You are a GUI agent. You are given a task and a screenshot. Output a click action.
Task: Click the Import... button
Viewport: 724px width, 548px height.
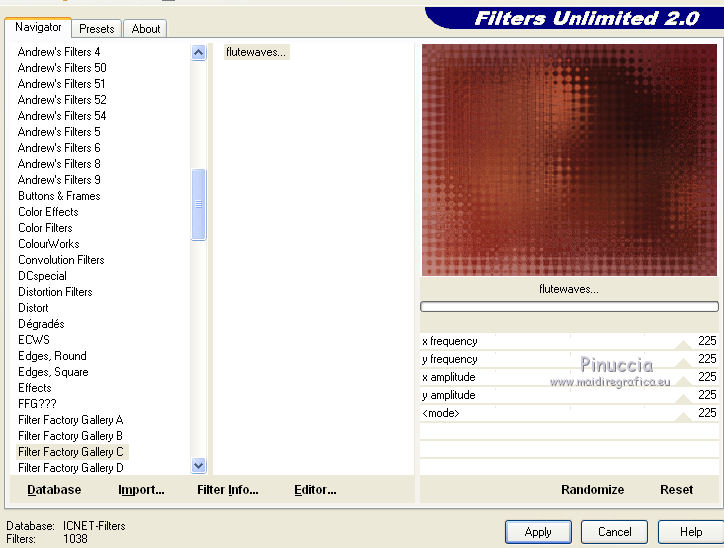tap(141, 490)
